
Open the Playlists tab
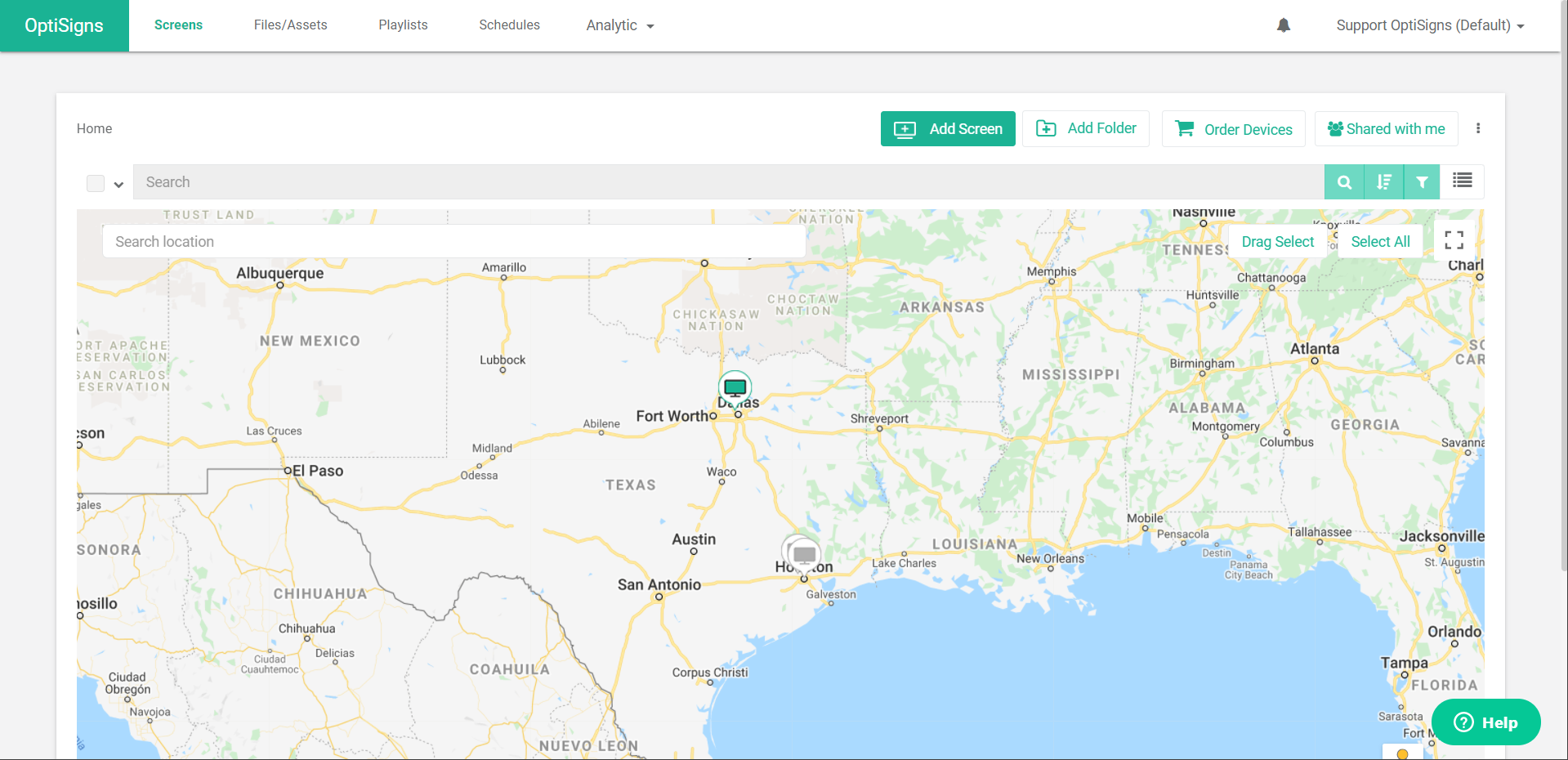tap(403, 25)
